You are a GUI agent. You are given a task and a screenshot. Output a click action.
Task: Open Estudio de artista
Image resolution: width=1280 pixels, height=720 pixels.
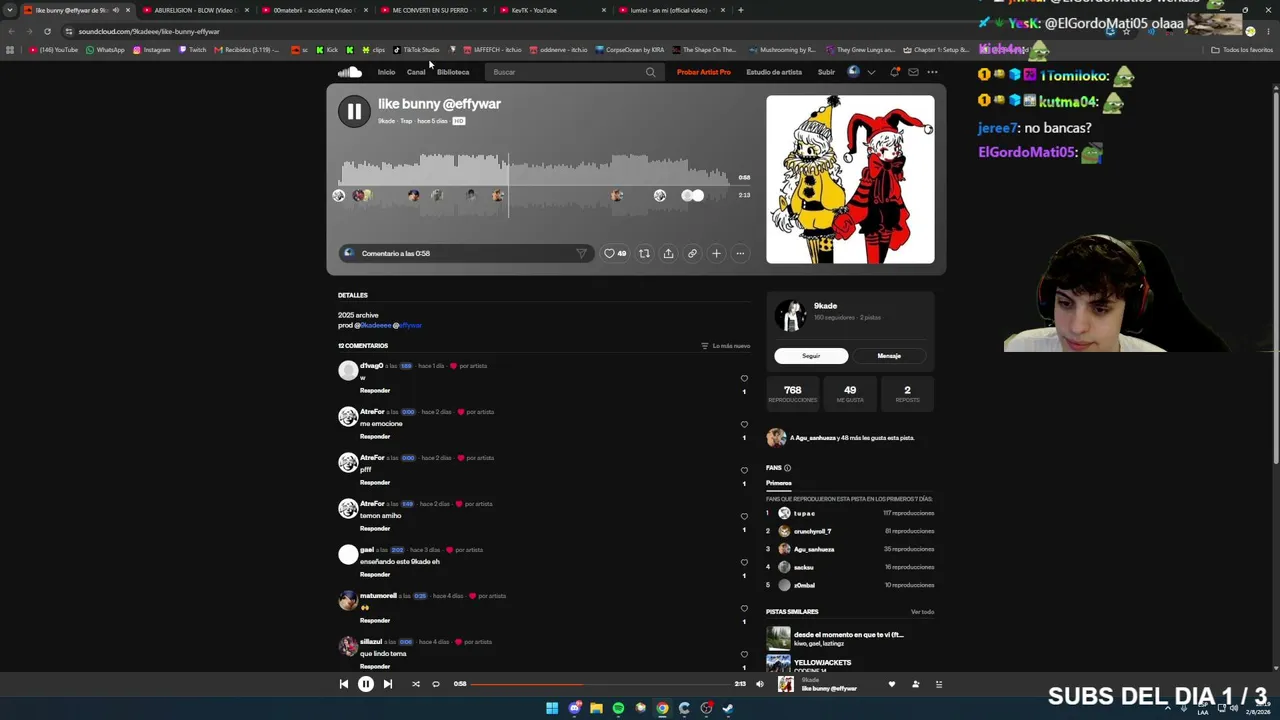[x=774, y=72]
